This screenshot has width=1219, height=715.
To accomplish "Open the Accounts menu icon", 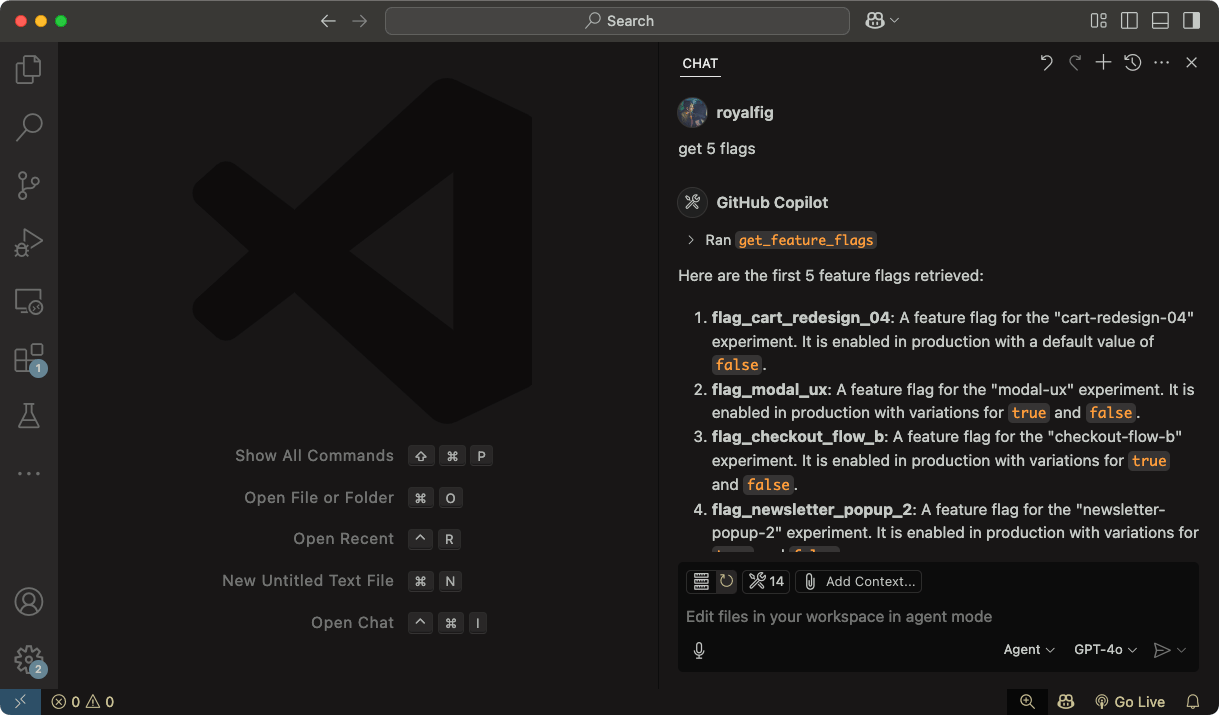I will pos(29,602).
